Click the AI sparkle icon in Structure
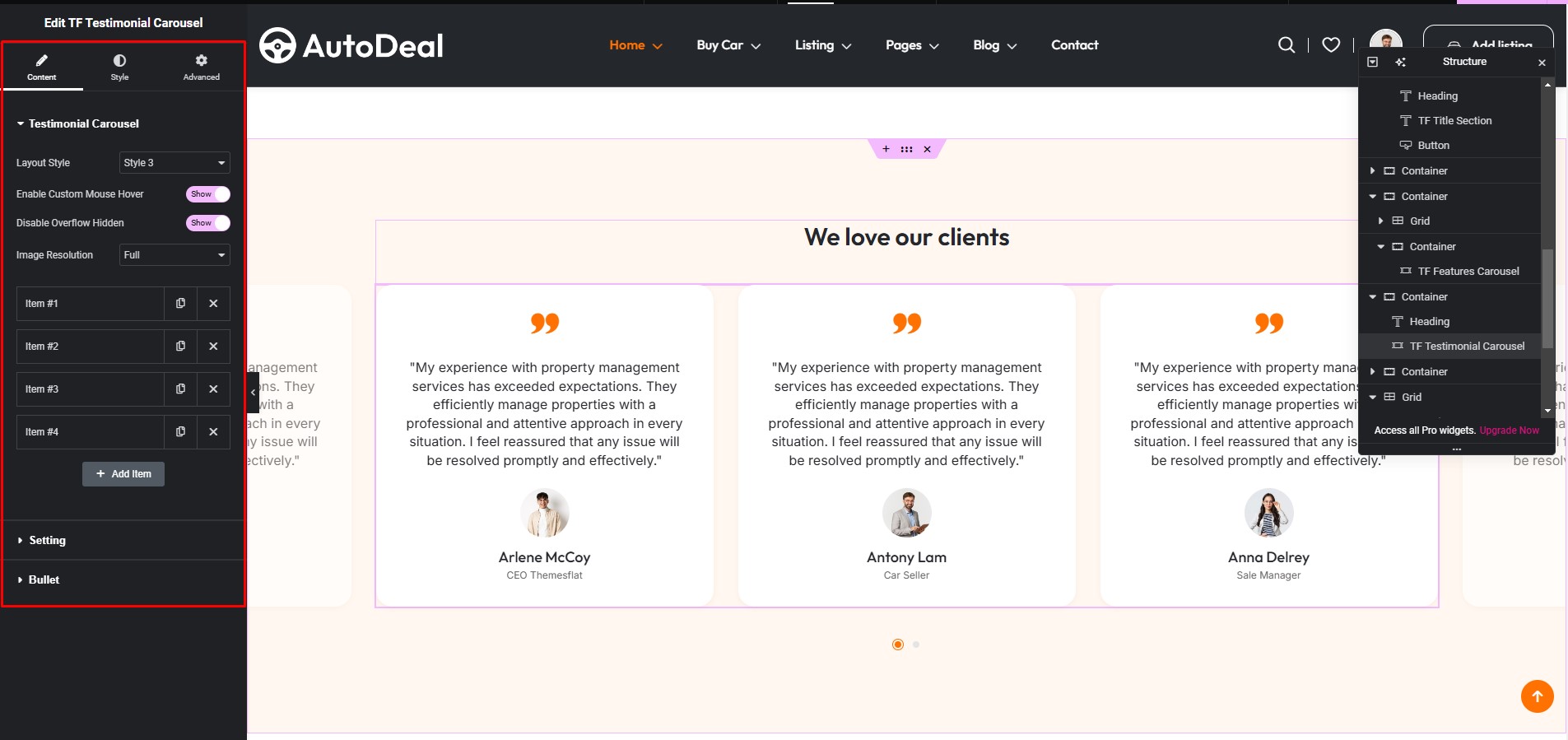The width and height of the screenshot is (1568, 740). [x=1400, y=62]
